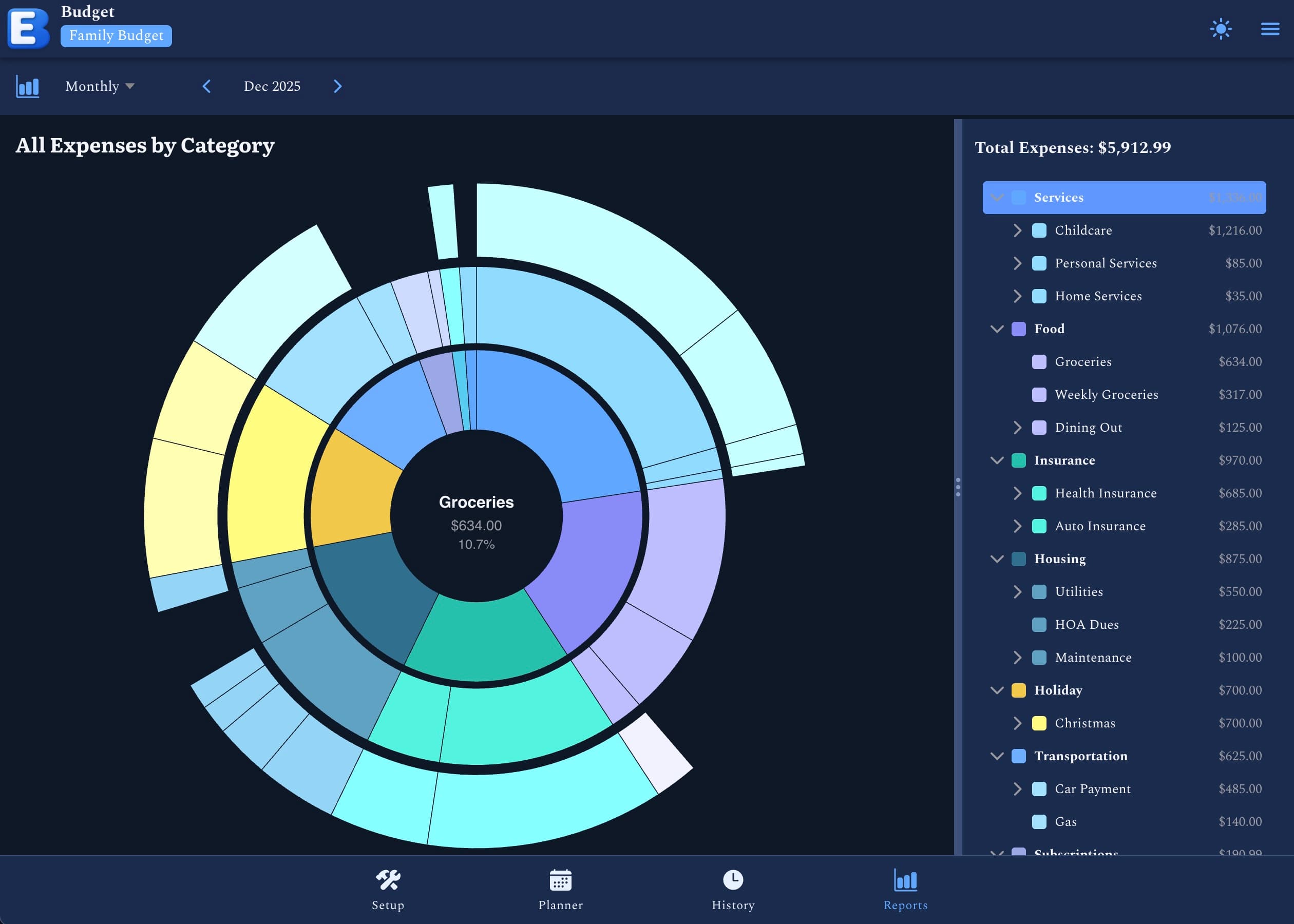
Task: Expand the Childcare subcategory
Action: tap(1018, 230)
